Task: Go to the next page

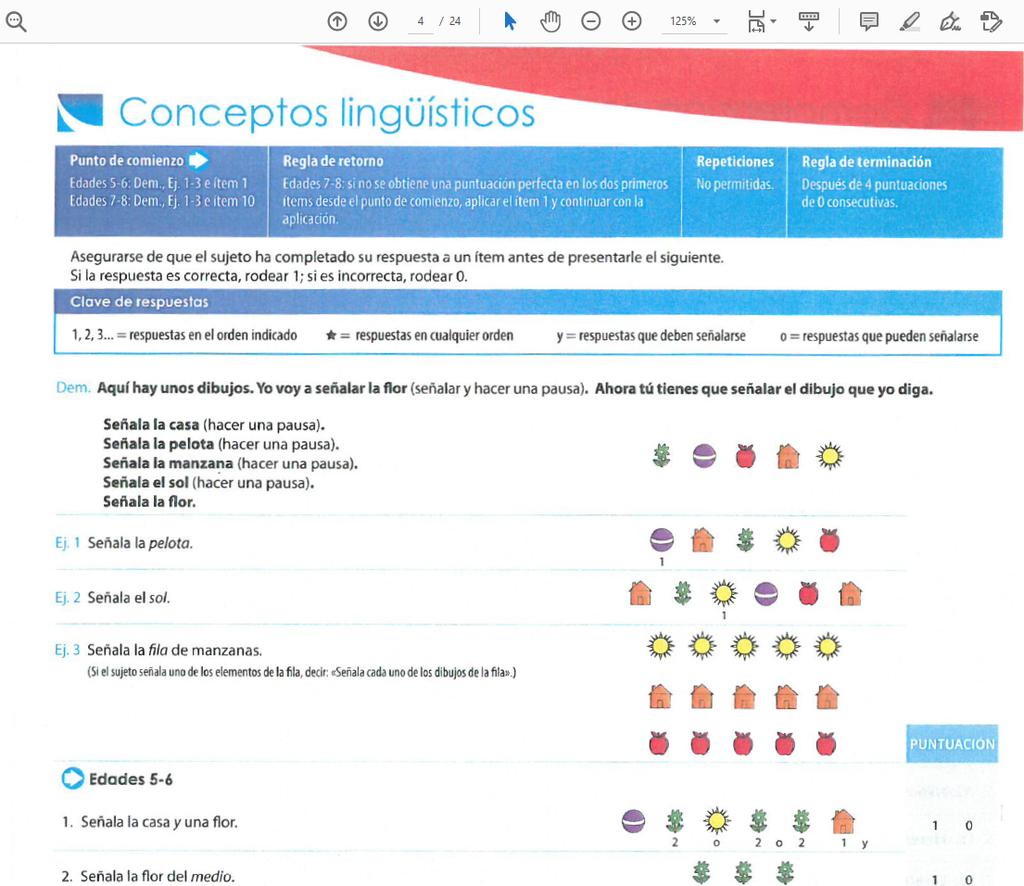Action: click(x=377, y=20)
